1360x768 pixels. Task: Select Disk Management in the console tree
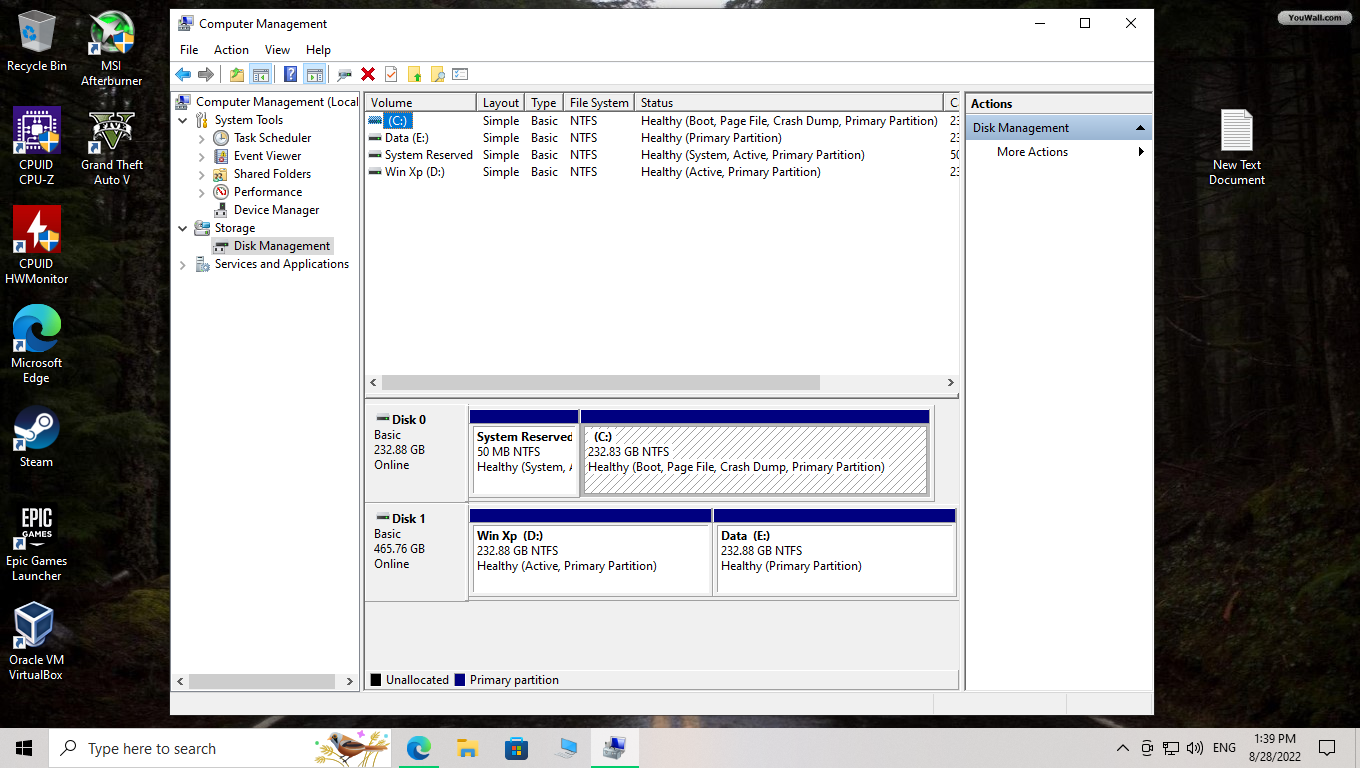pos(271,246)
